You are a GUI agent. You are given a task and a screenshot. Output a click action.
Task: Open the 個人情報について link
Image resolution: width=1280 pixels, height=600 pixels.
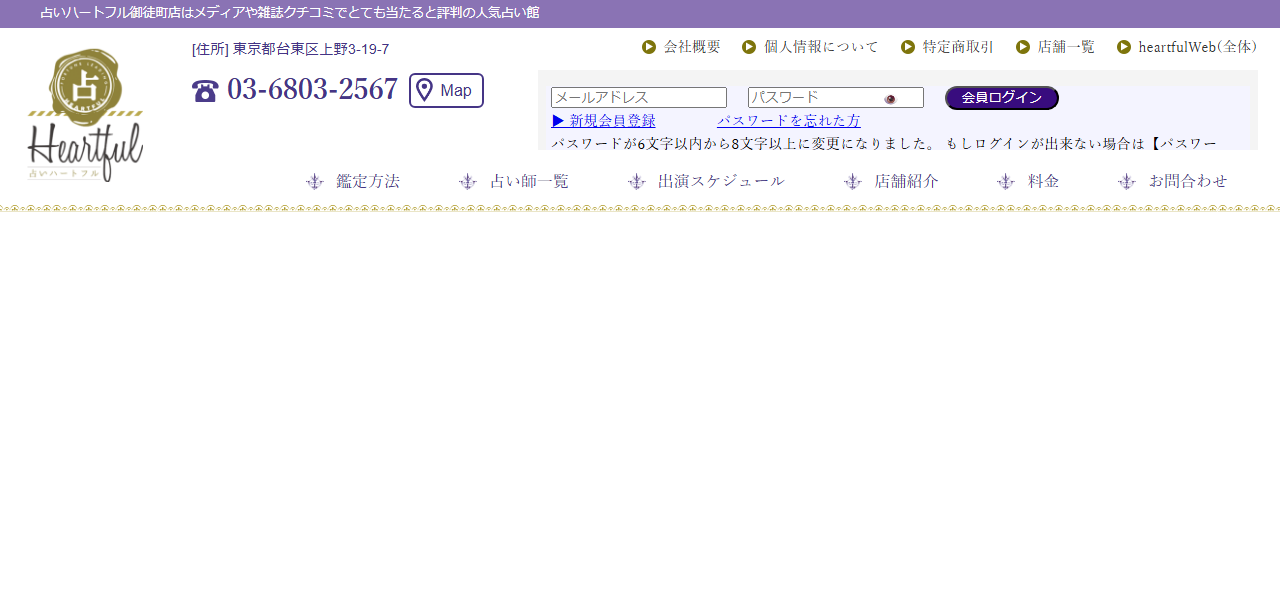[821, 47]
